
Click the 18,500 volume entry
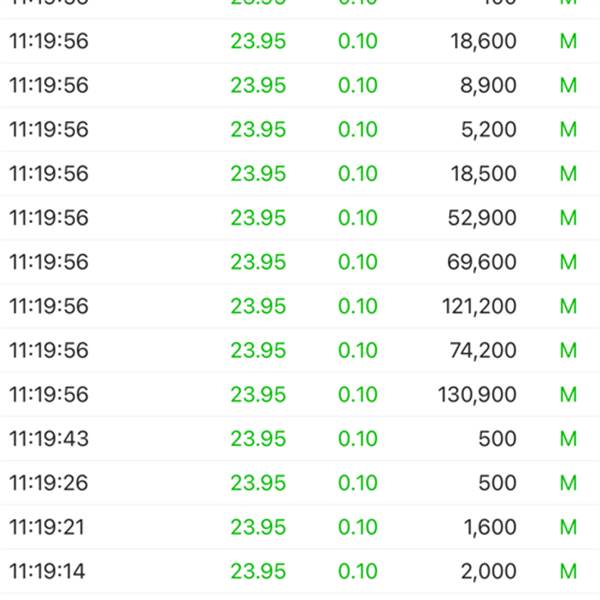(481, 174)
